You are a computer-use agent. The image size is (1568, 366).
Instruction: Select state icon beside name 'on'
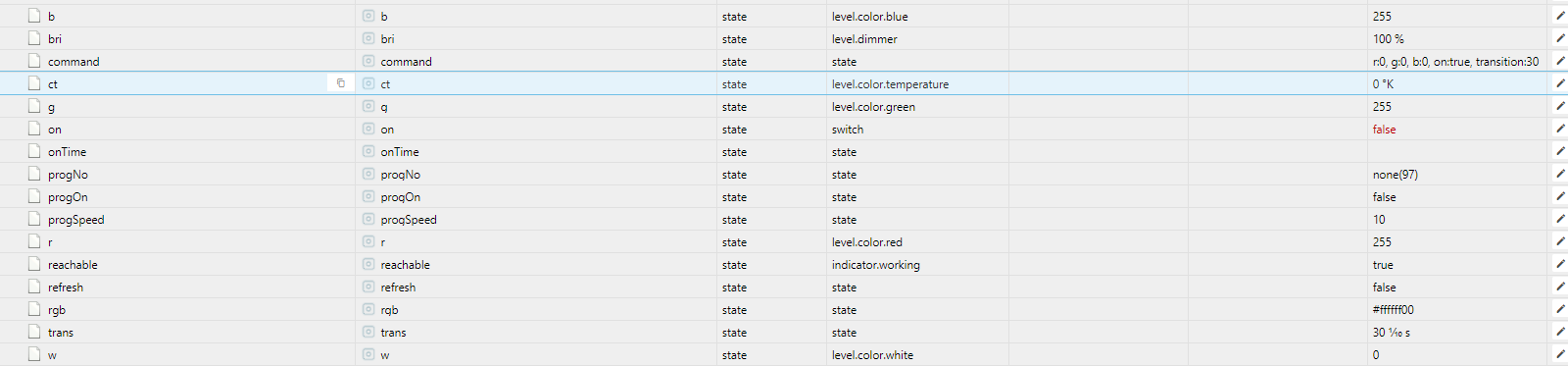point(368,129)
